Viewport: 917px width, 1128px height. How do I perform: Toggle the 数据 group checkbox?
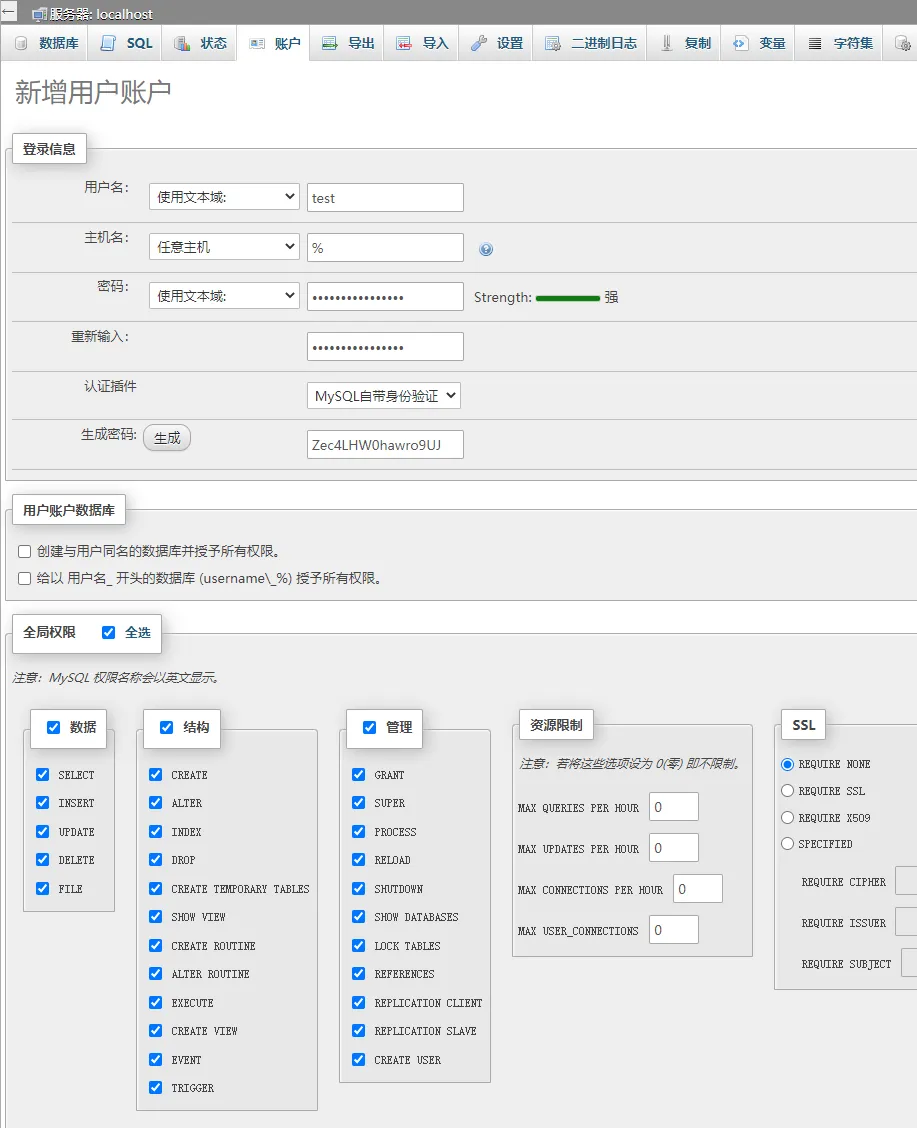click(x=53, y=727)
